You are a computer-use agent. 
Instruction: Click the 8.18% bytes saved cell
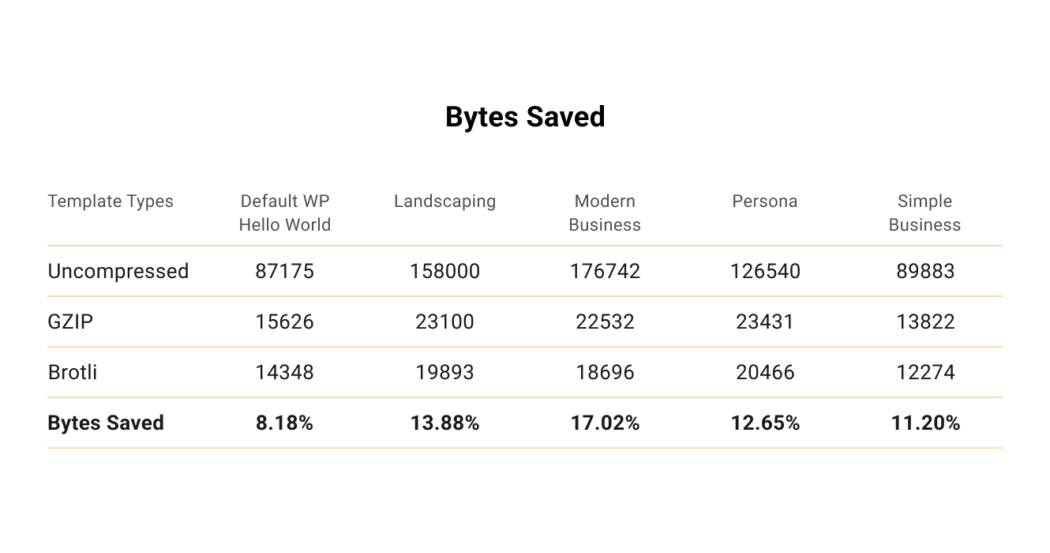pos(285,423)
